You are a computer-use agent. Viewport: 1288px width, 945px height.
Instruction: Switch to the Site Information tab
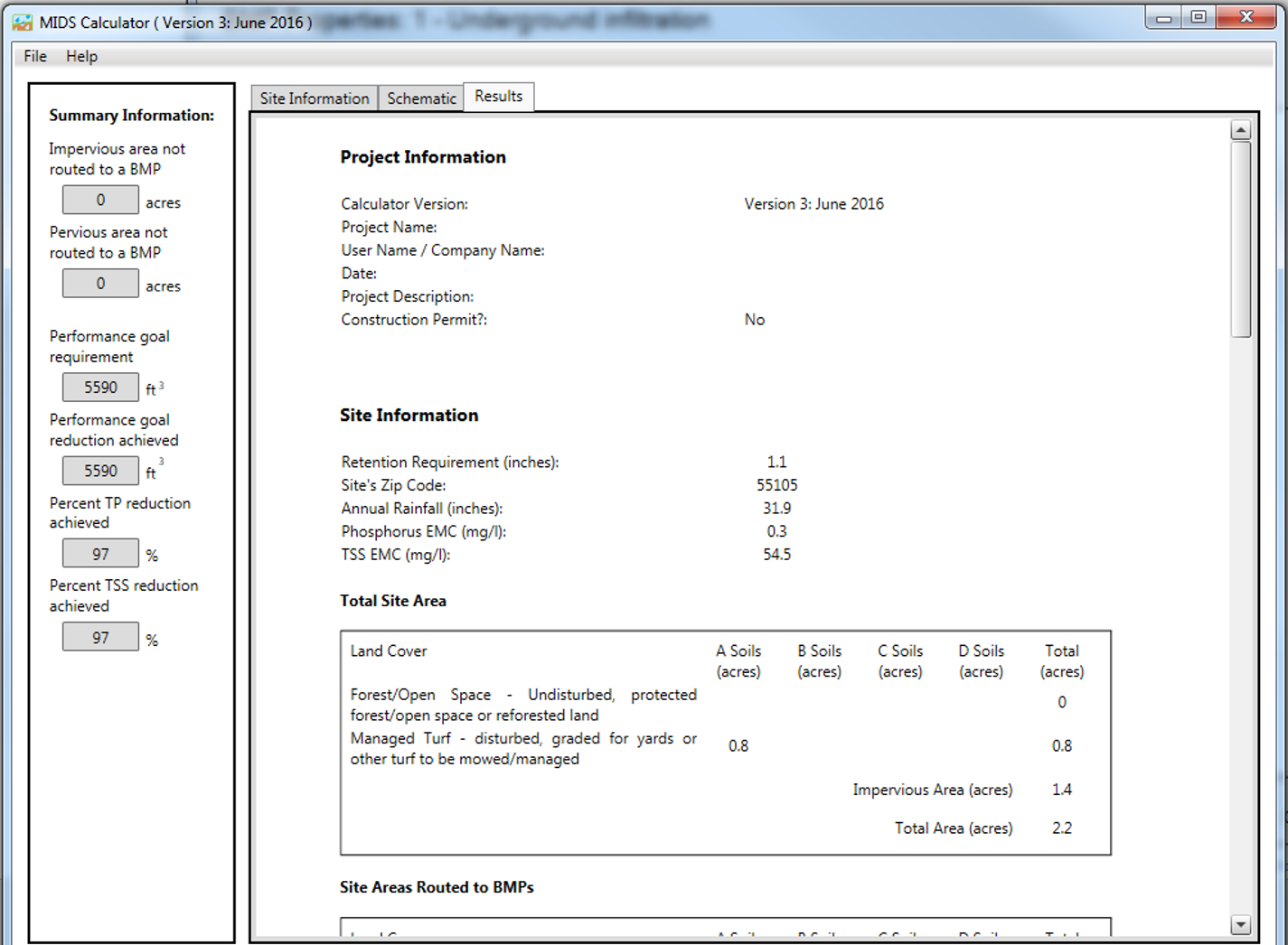coord(313,98)
